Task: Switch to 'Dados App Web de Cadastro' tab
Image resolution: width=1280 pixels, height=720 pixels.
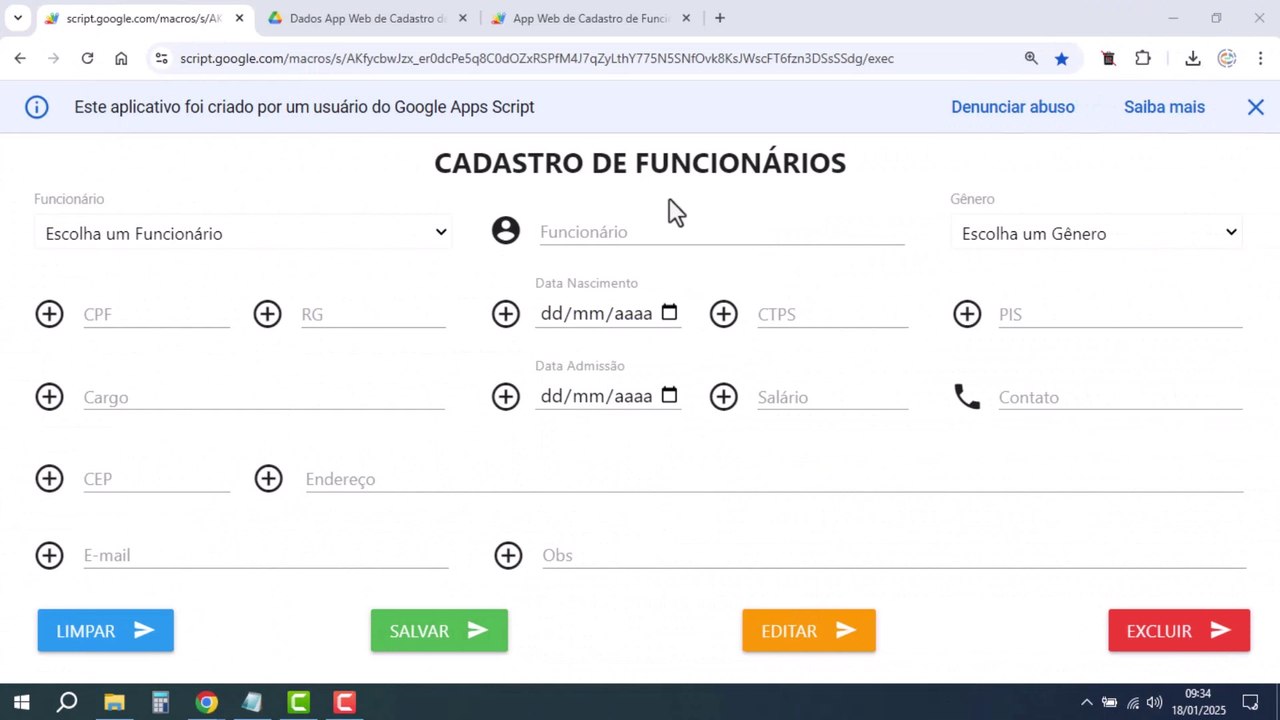Action: (x=368, y=18)
